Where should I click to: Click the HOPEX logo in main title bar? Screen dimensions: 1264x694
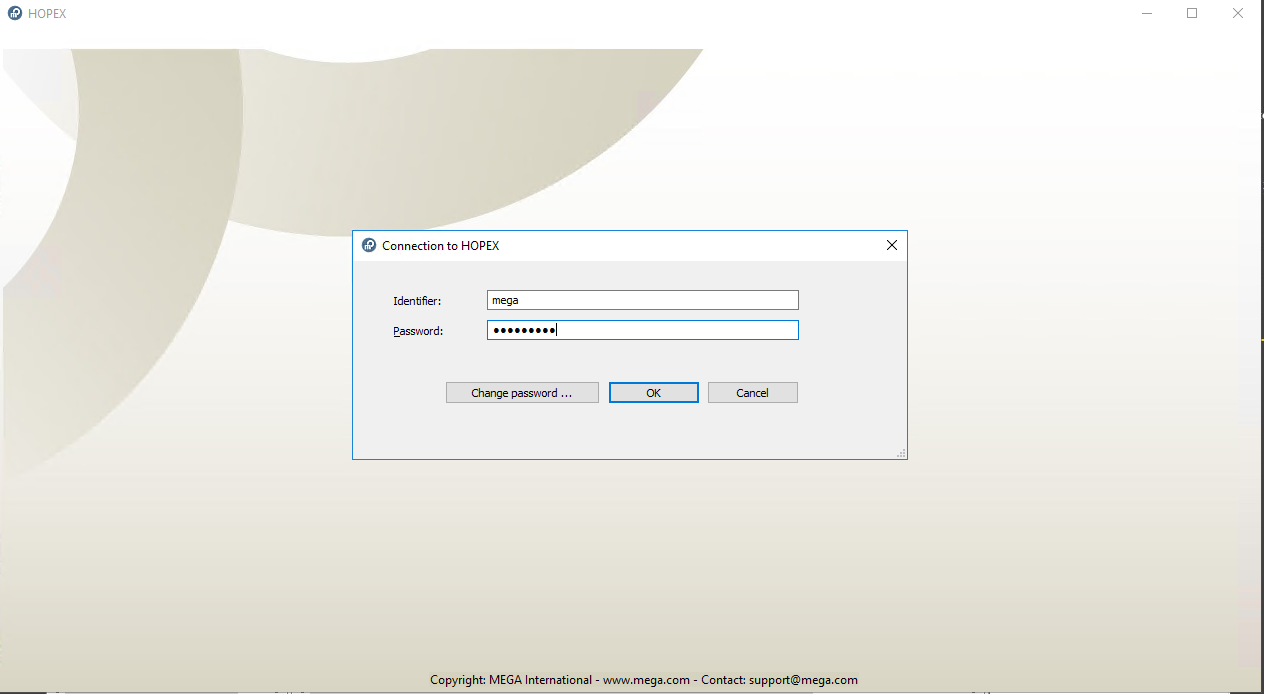[x=15, y=14]
